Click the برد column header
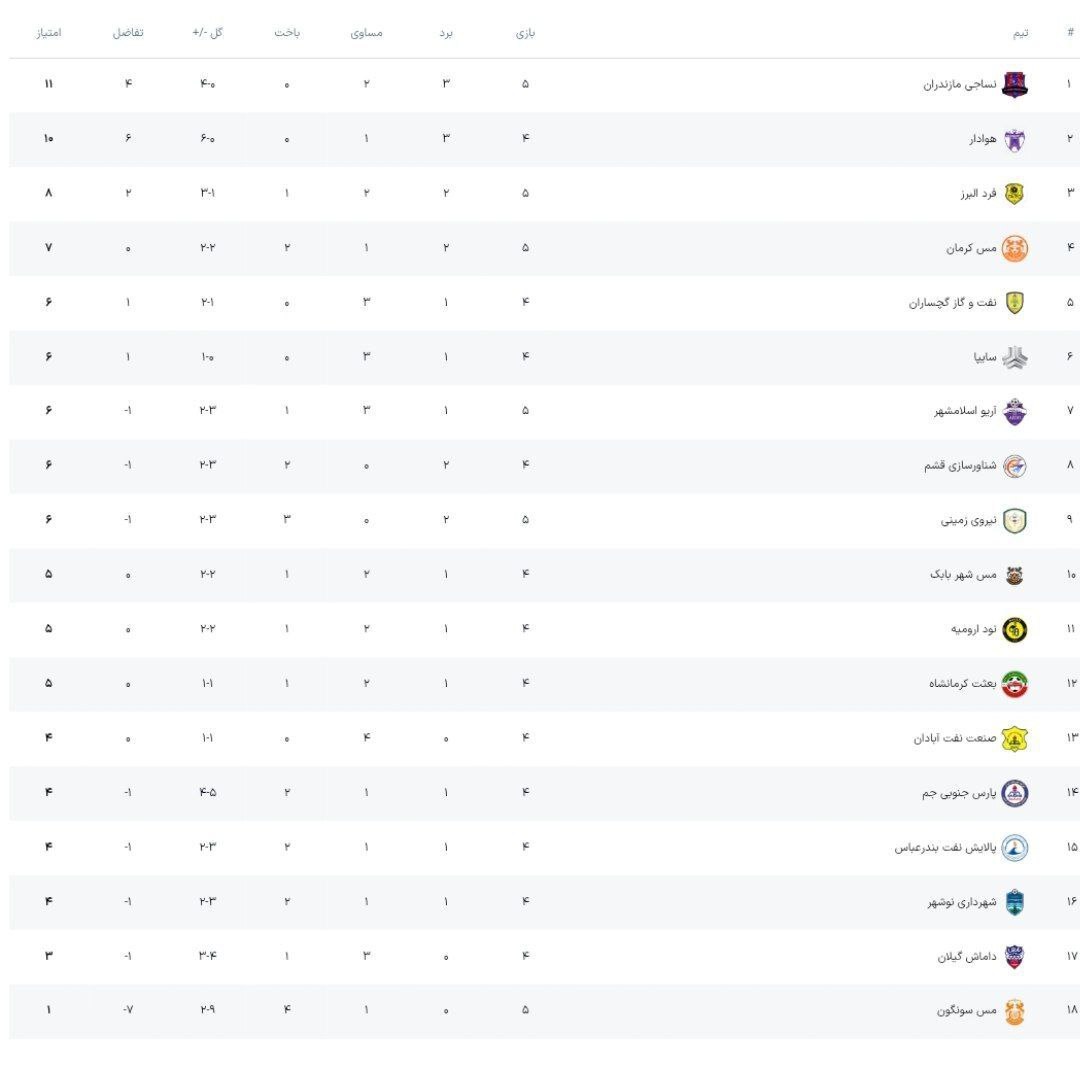Viewport: 1080px width, 1065px height. point(446,33)
